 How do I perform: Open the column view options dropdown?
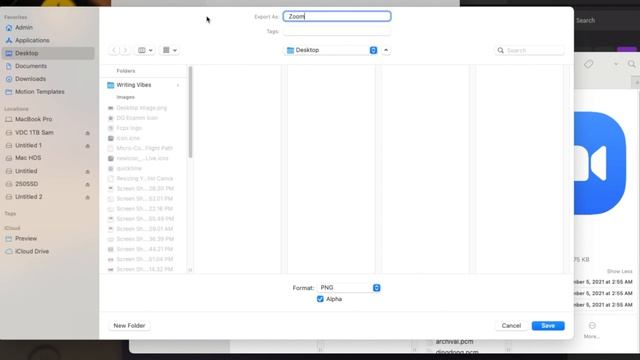tap(145, 50)
